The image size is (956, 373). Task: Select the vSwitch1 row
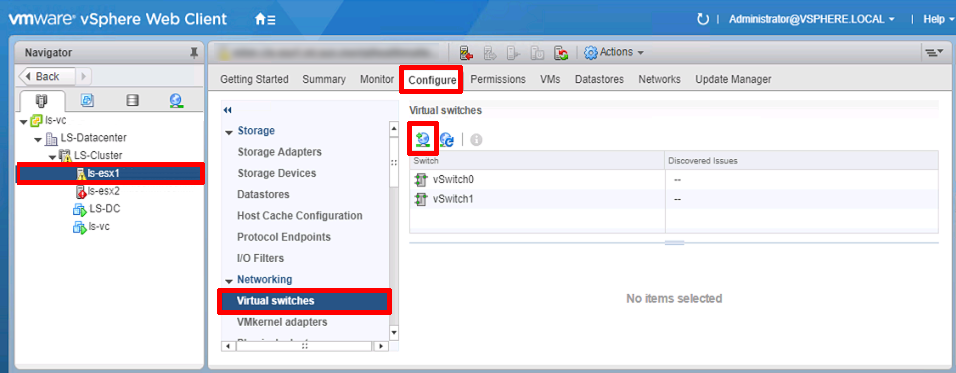coord(674,199)
